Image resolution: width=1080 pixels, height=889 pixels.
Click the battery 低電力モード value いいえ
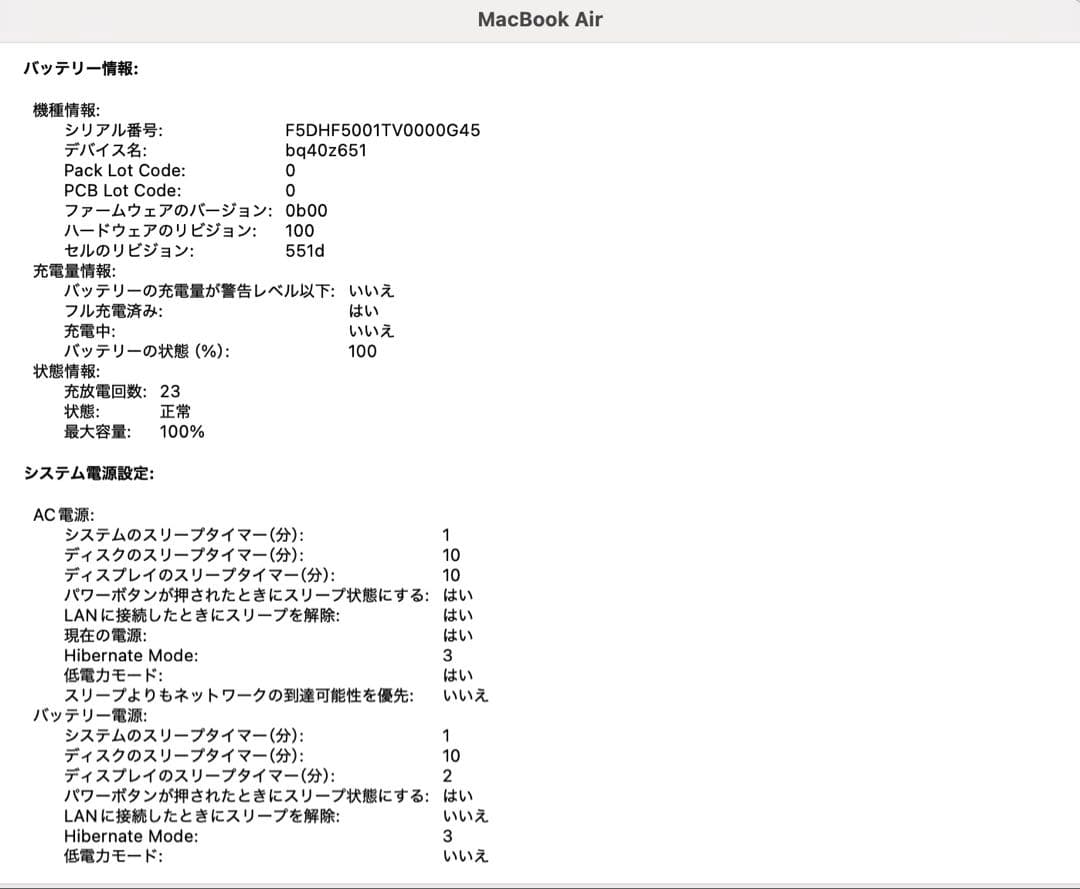tap(466, 856)
